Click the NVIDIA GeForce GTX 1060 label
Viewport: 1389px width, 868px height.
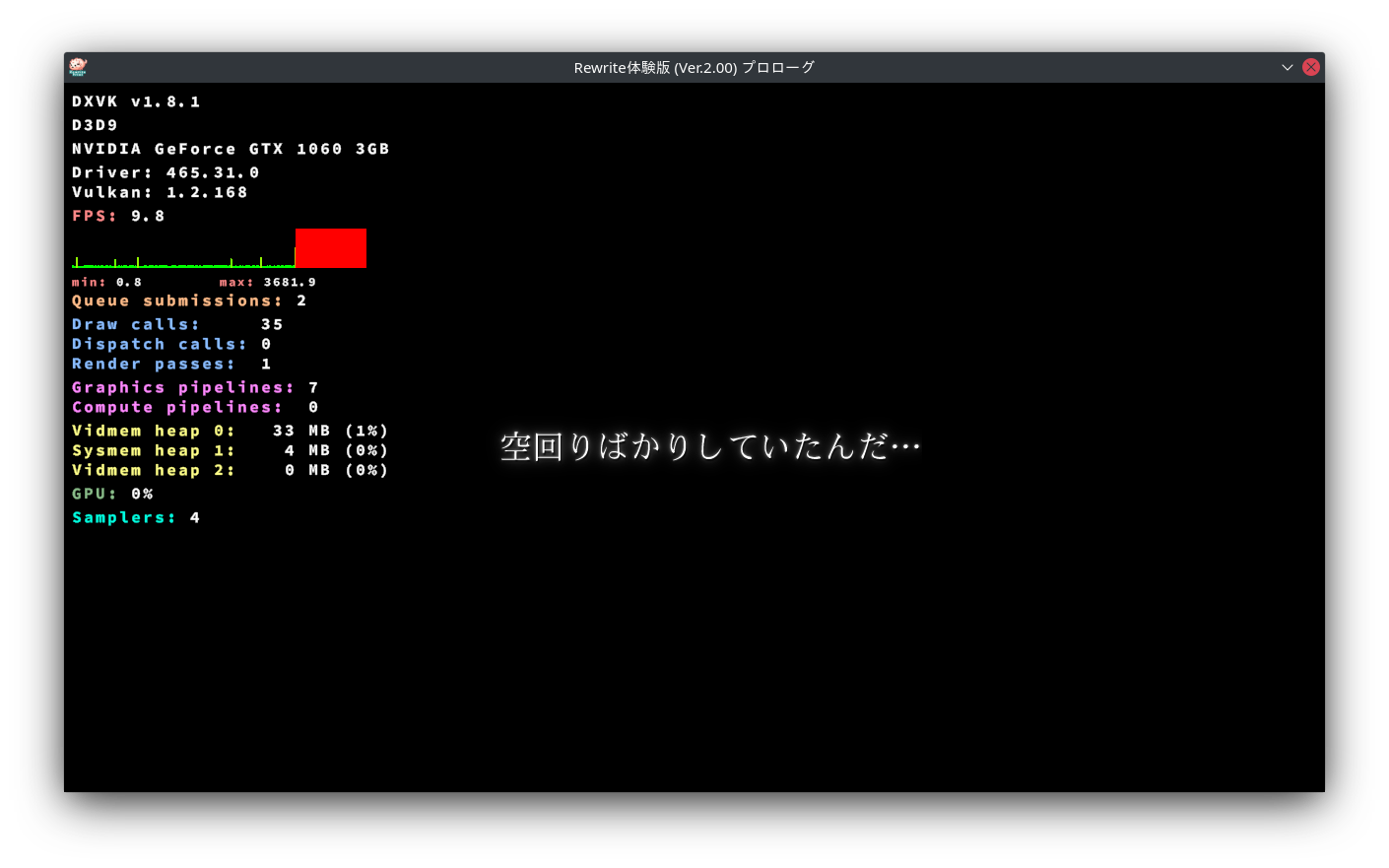tap(231, 149)
